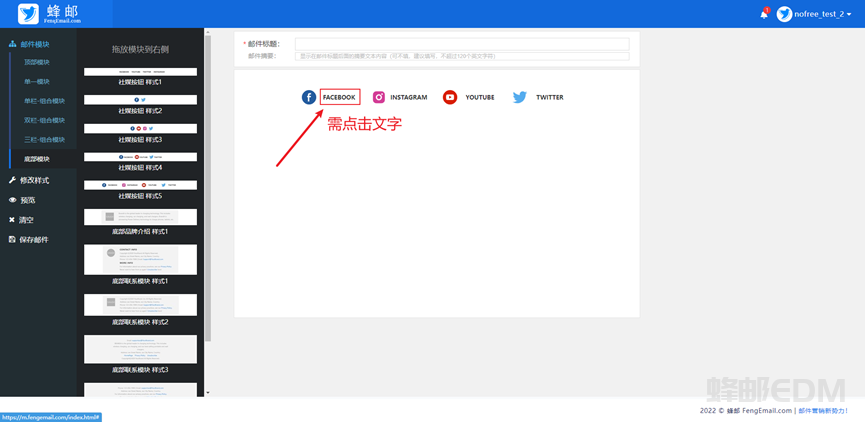Click the scrollbar down arrow in module panel
Image resolution: width=865 pixels, height=422 pixels.
click(x=207, y=393)
